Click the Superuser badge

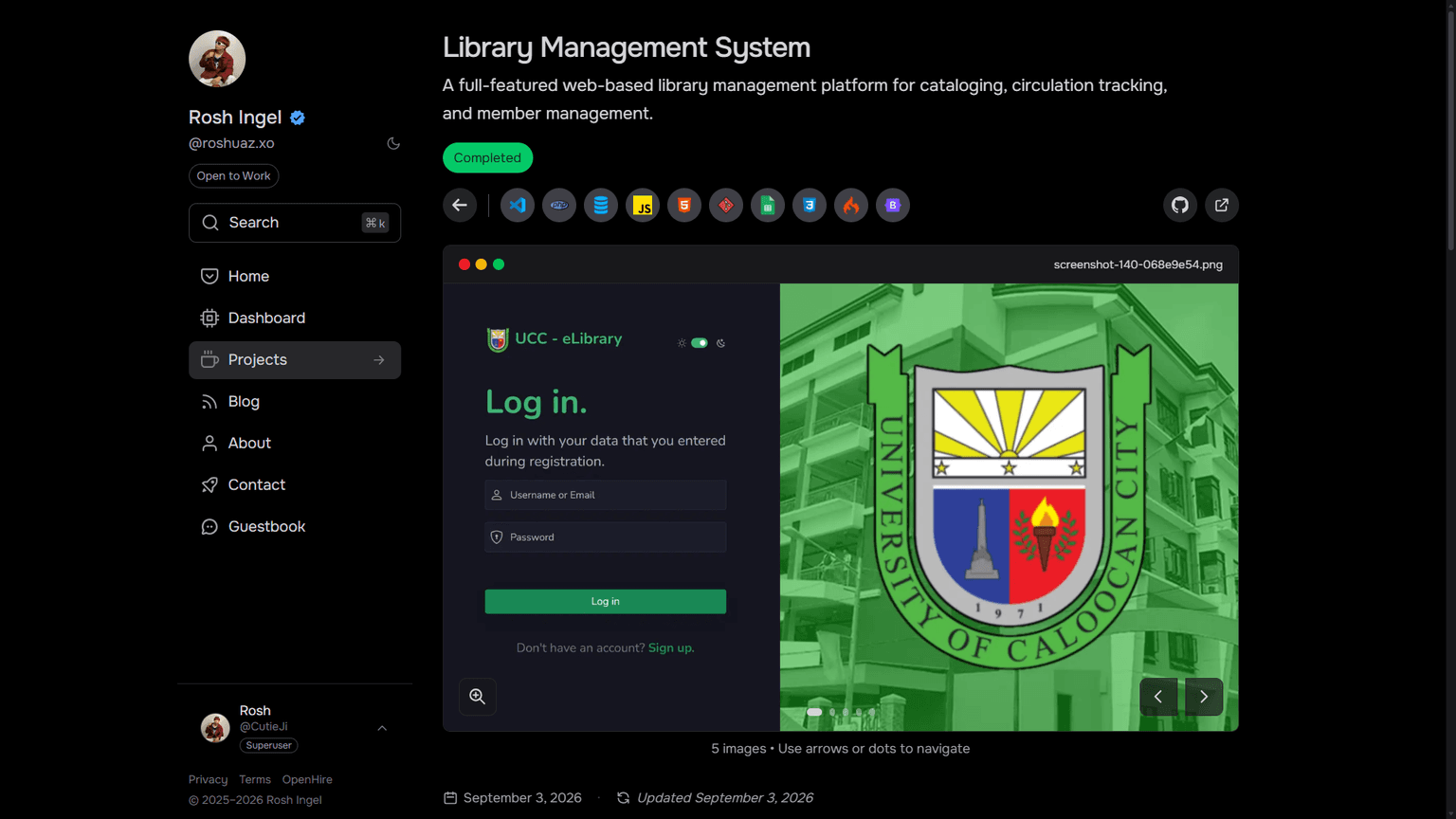click(x=268, y=745)
